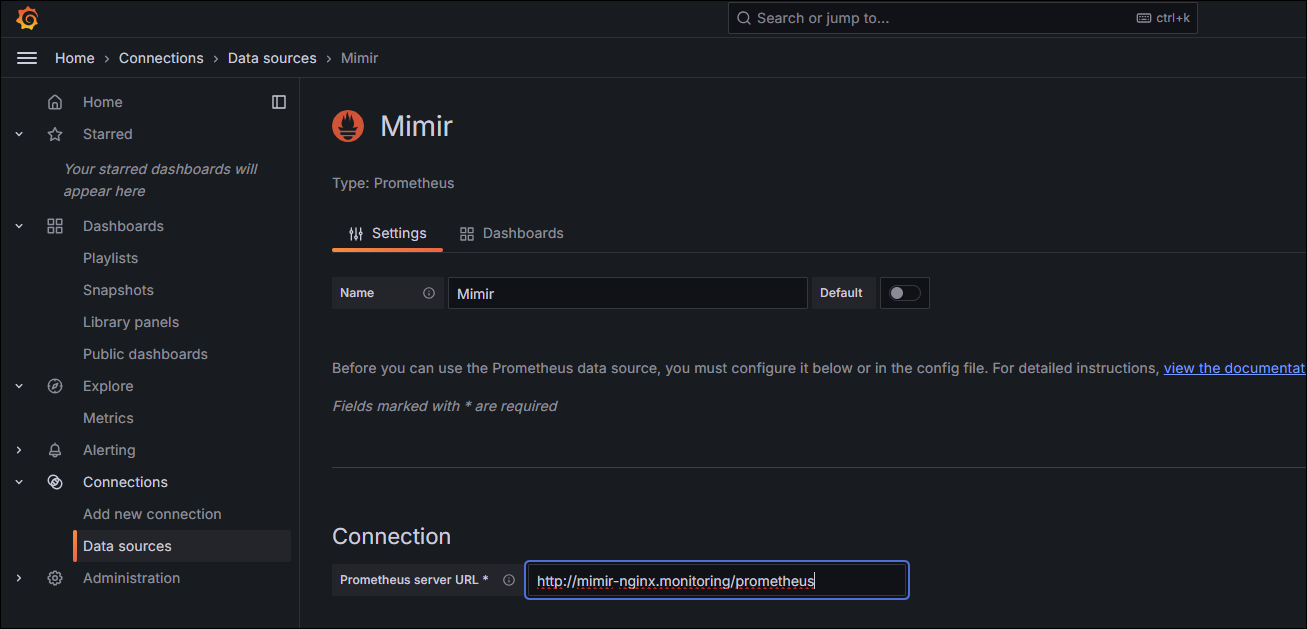Click the Mimir Prometheus flame logo
Screen dimensions: 1307x629
click(x=348, y=126)
